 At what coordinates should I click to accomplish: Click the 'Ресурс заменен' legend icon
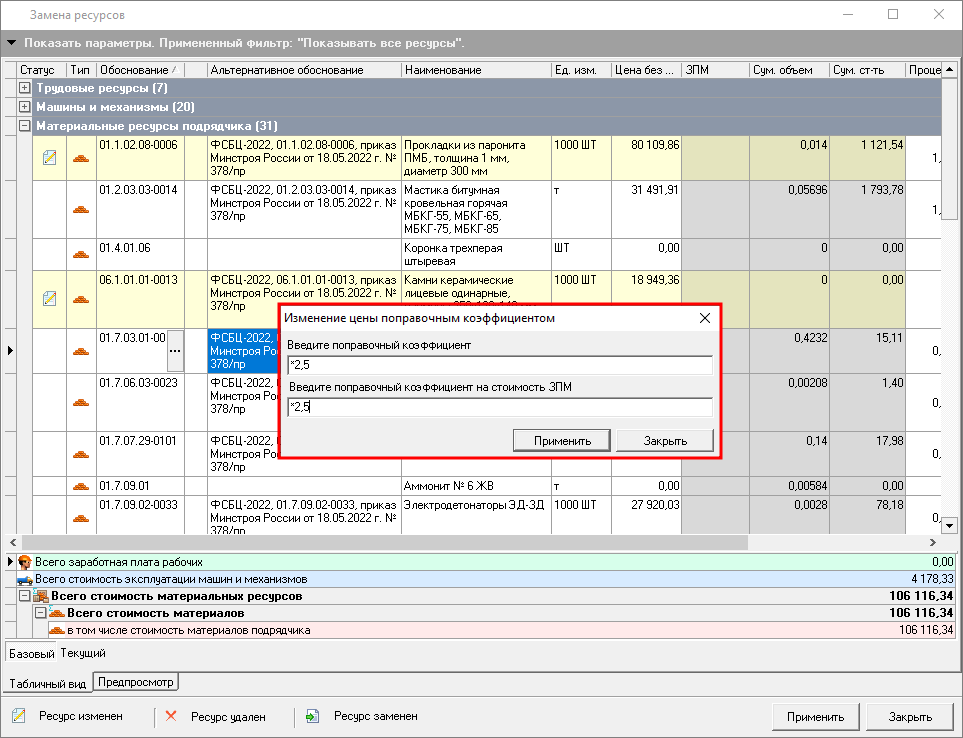tap(313, 716)
